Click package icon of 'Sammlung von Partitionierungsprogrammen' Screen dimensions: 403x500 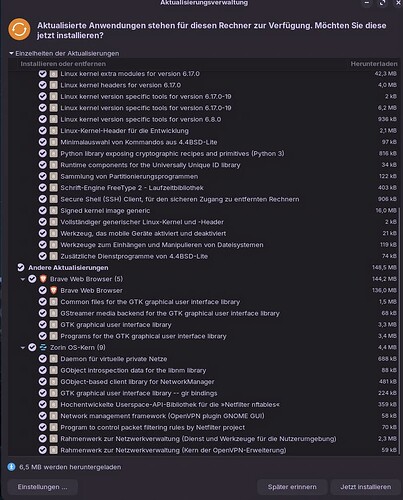point(53,176)
